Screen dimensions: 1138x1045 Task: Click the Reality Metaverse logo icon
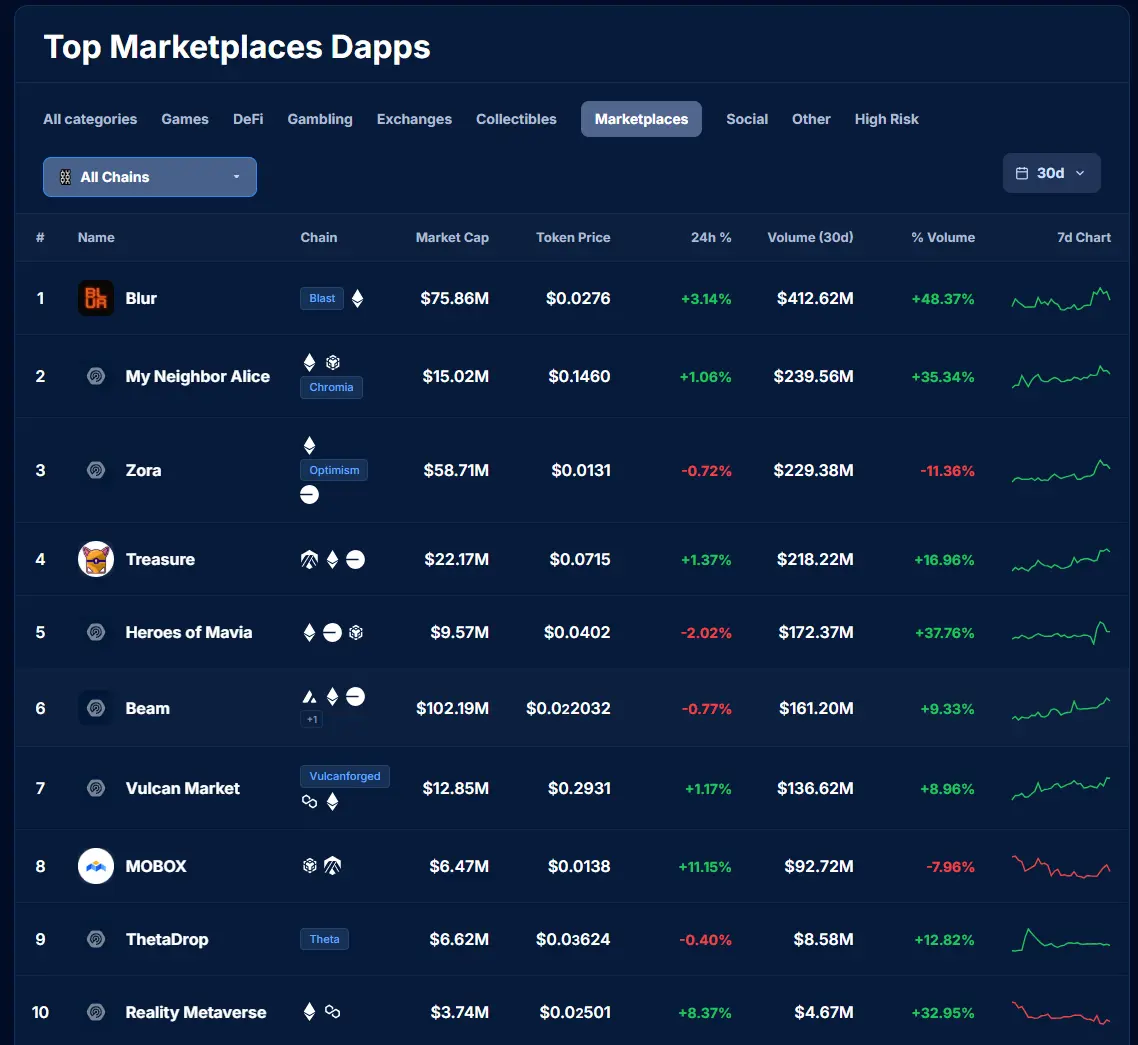click(x=96, y=1012)
